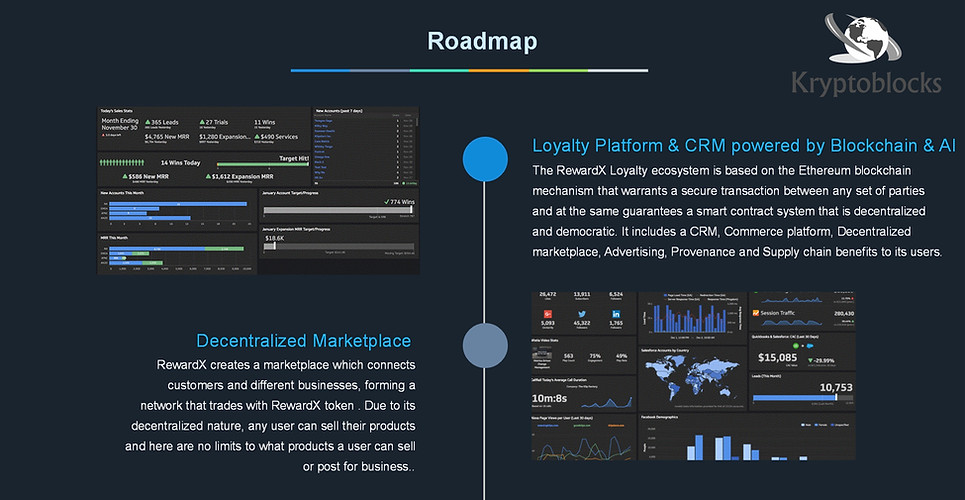The height and width of the screenshot is (500, 965).
Task: Click the LinkedIn icon in the social stats dashboard
Action: tap(616, 314)
